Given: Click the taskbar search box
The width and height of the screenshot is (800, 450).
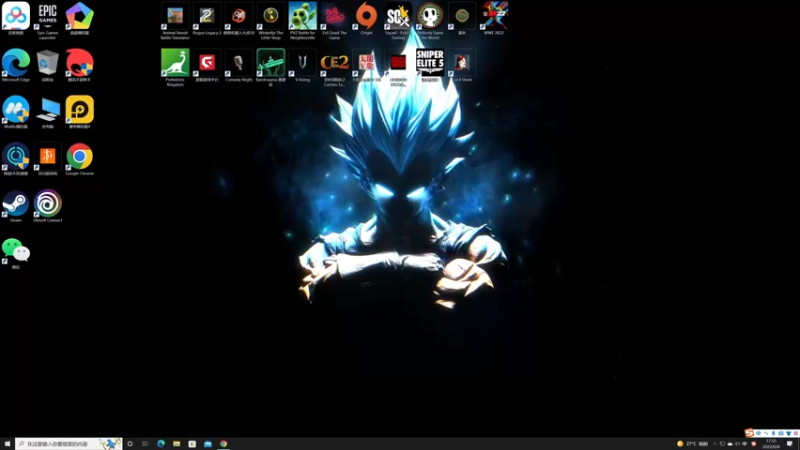Looking at the screenshot, I should (68, 444).
